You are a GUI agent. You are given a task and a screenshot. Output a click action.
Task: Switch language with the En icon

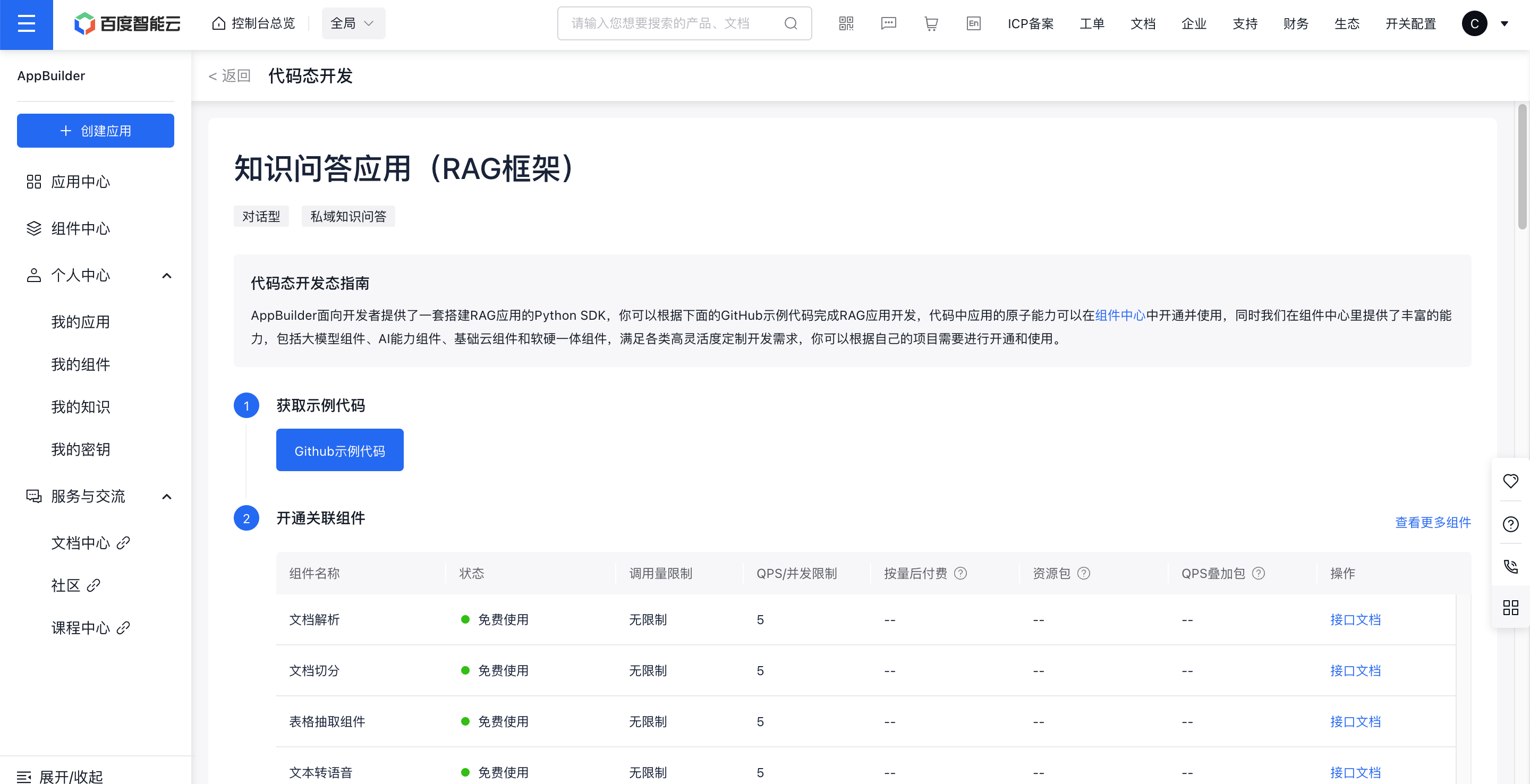[x=973, y=24]
